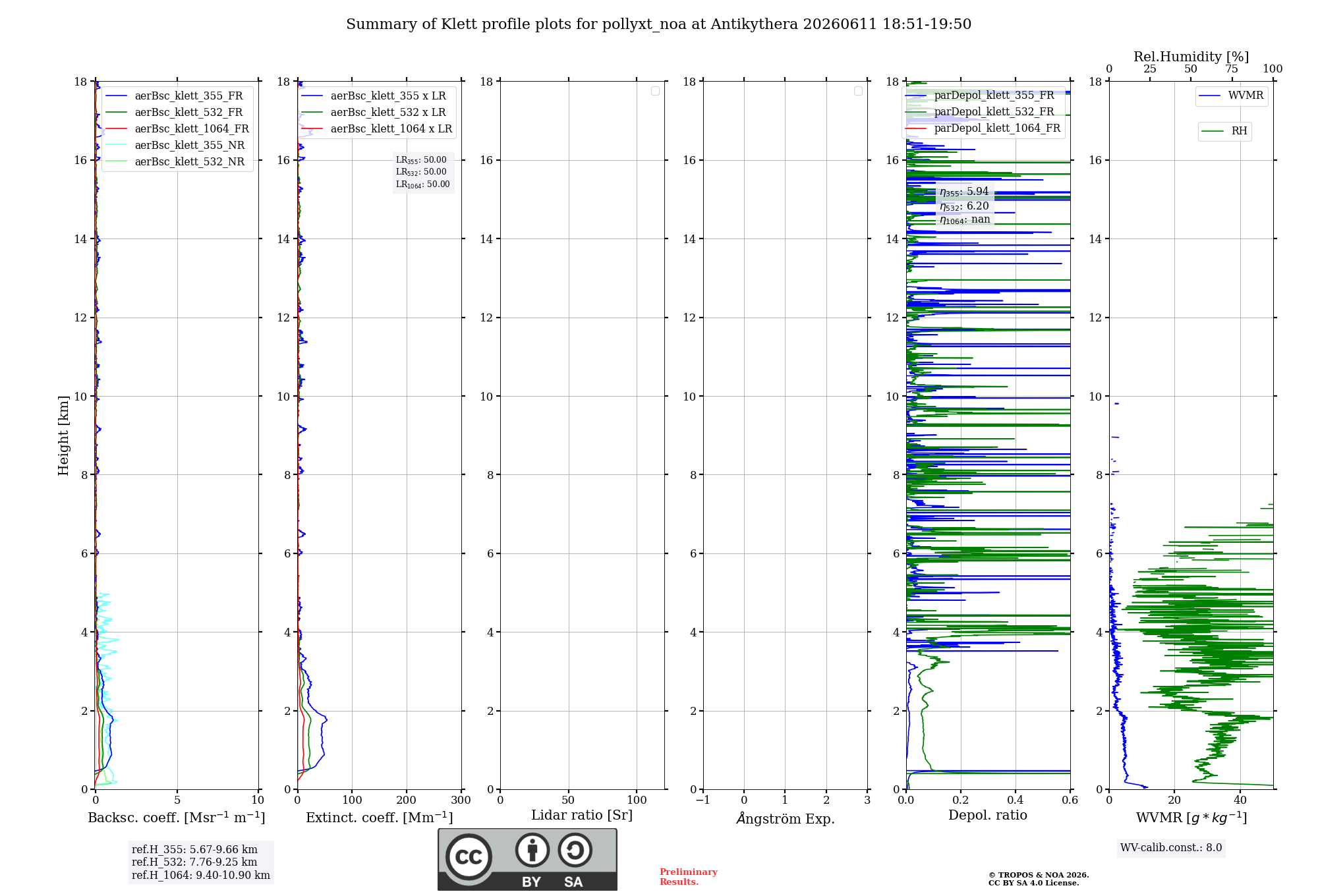Click the ref.H_1064: 9.40-10.90 km text
The width and height of the screenshot is (1318, 896).
(x=201, y=876)
